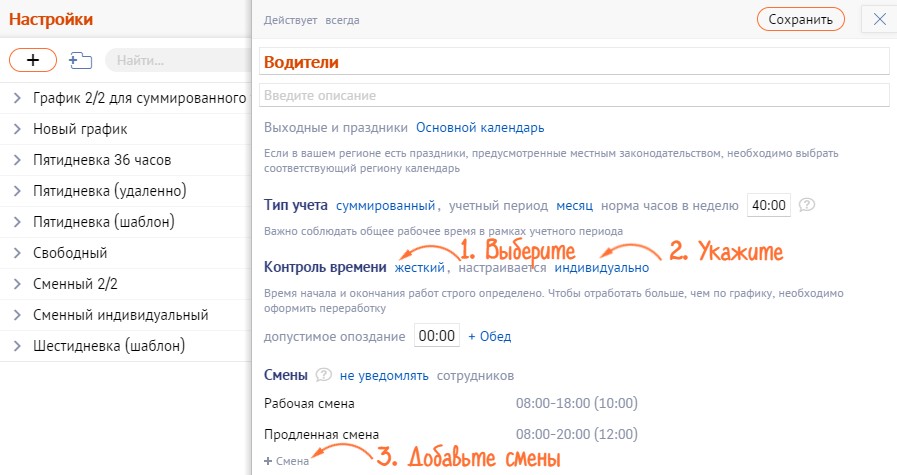Expand the Новый график tree item
The height and width of the screenshot is (475, 897).
(17, 129)
